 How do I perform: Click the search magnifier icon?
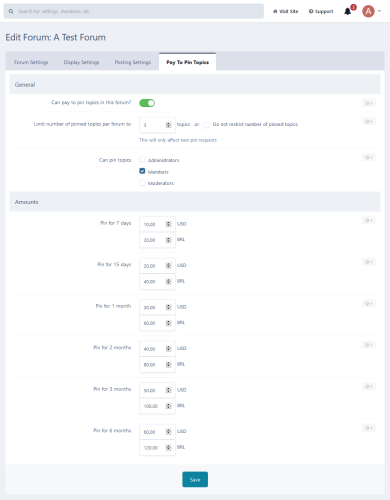point(11,11)
